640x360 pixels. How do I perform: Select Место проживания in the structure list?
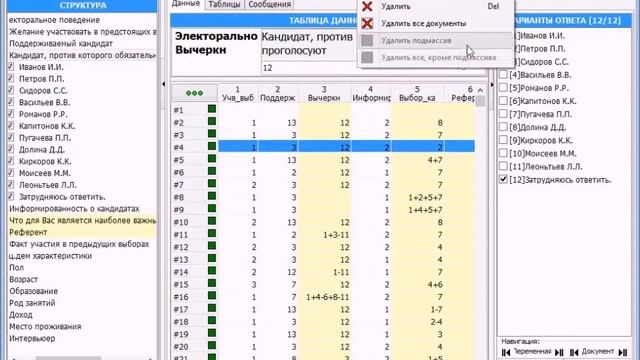[45, 327]
